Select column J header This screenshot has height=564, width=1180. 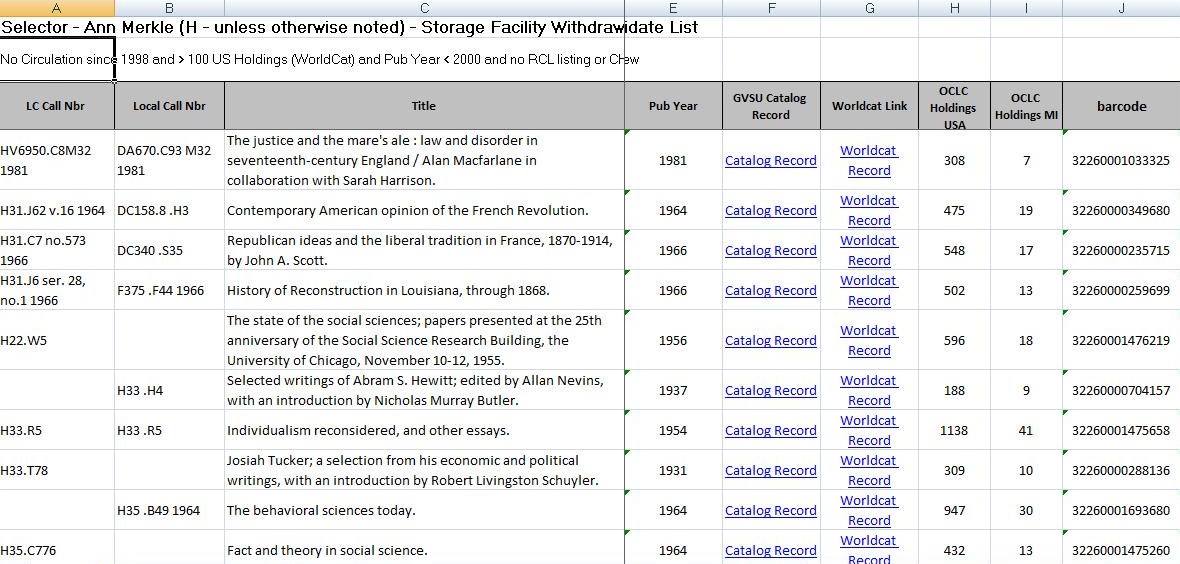1121,9
